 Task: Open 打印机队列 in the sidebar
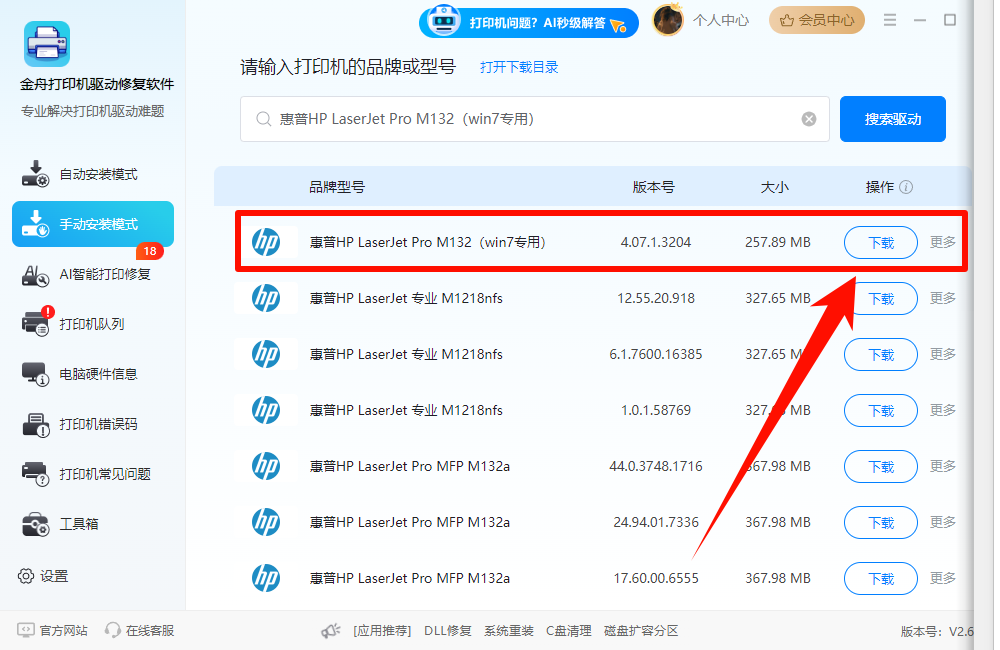click(x=93, y=324)
